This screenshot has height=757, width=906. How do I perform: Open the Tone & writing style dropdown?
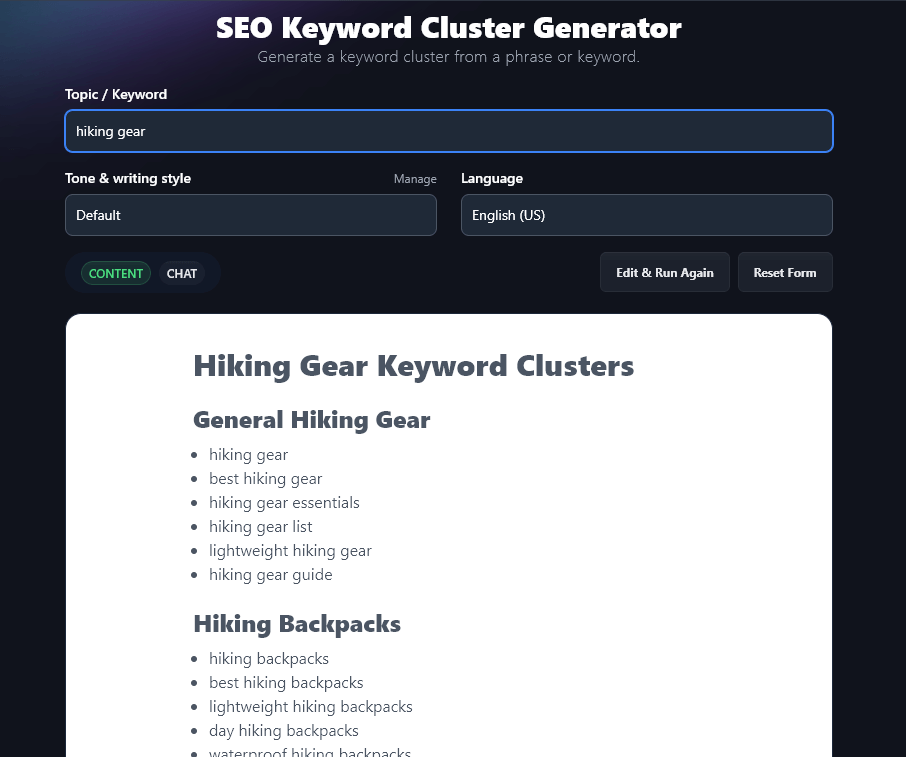[250, 215]
